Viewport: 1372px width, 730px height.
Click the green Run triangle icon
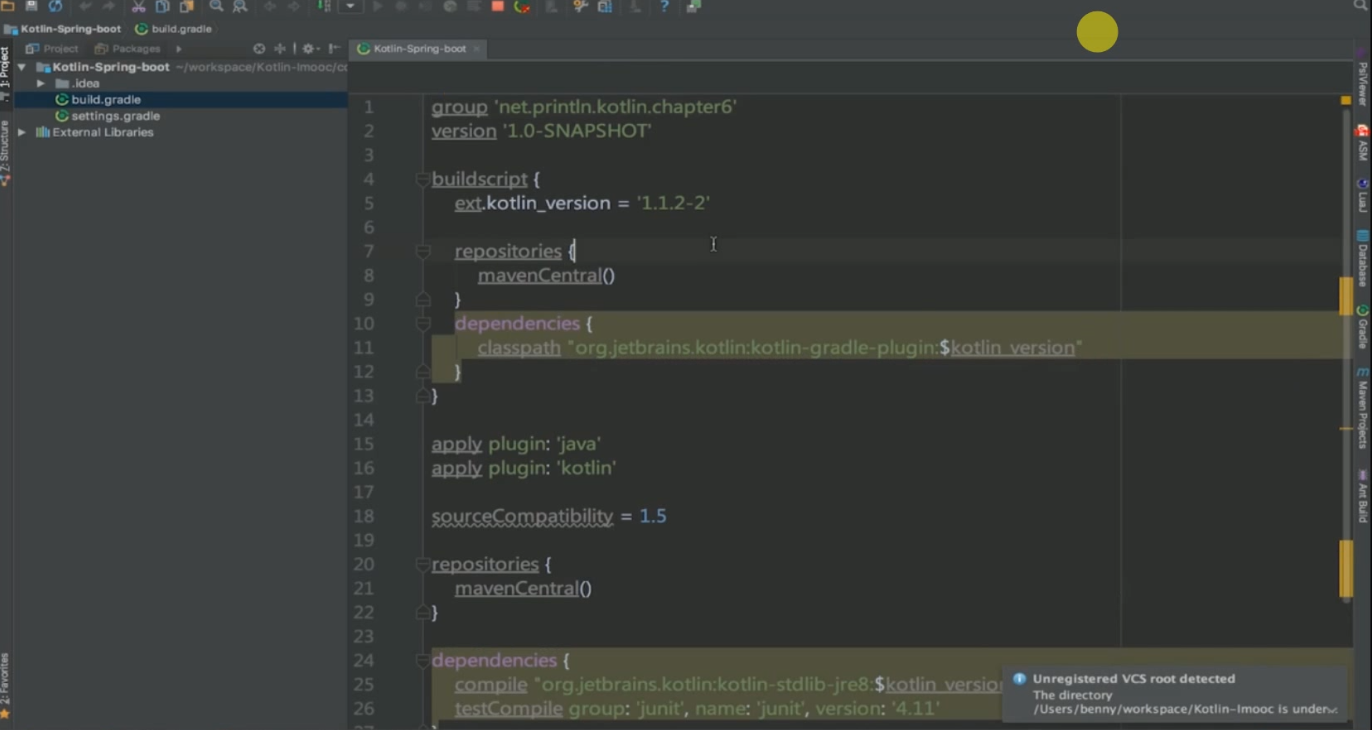tap(377, 6)
